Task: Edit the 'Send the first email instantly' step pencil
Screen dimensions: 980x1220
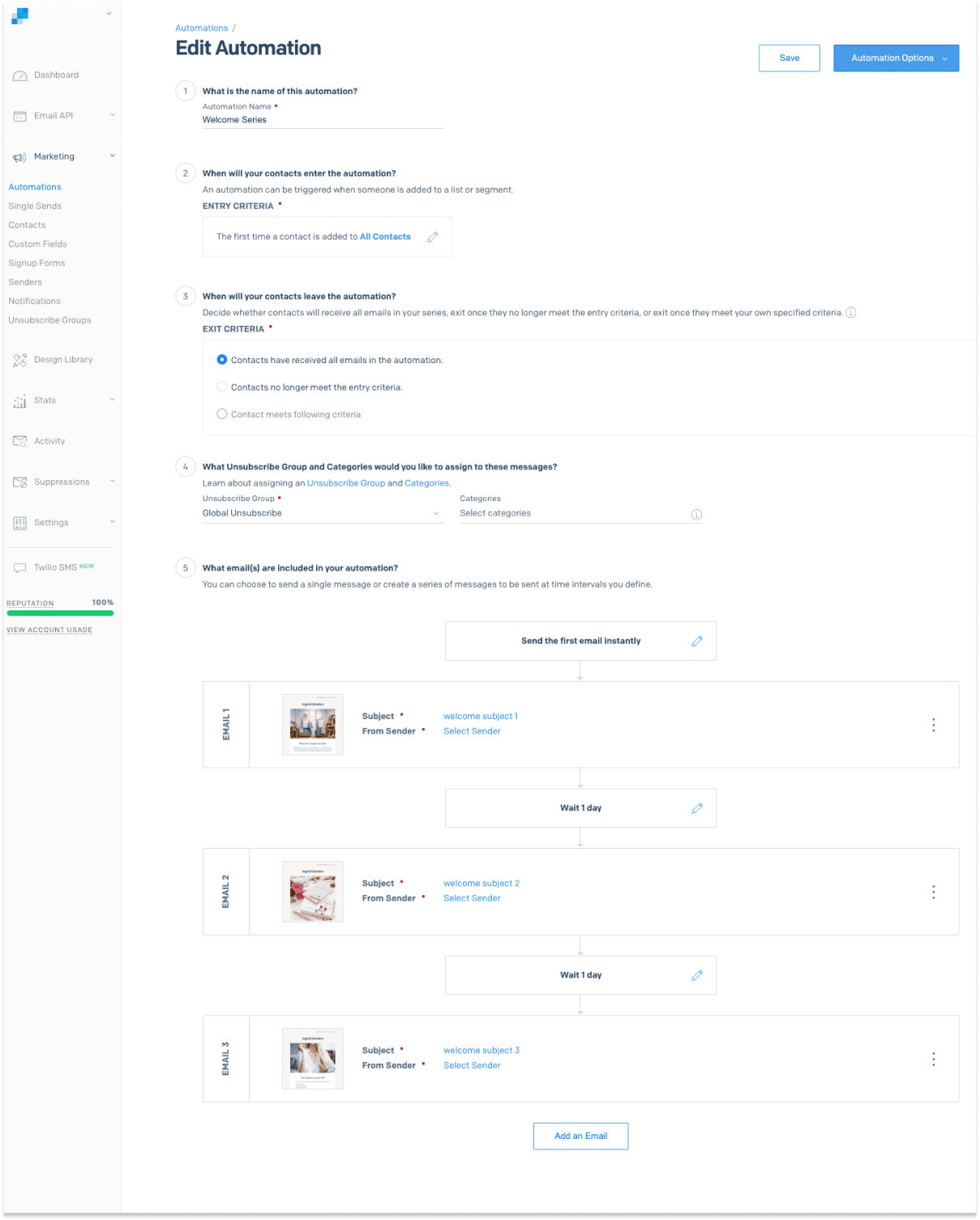Action: point(697,640)
